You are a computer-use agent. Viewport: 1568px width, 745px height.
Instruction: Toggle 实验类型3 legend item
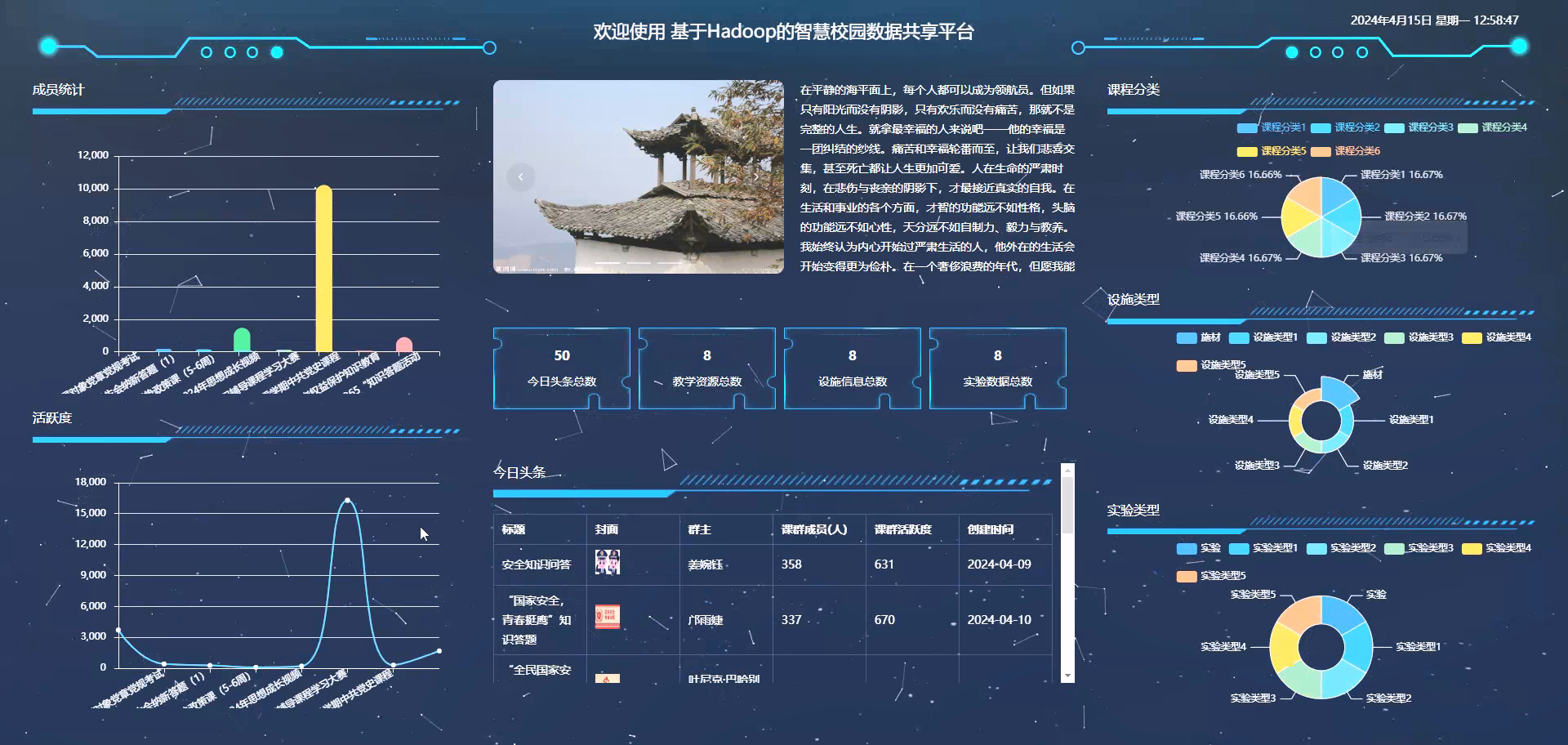[x=1419, y=548]
